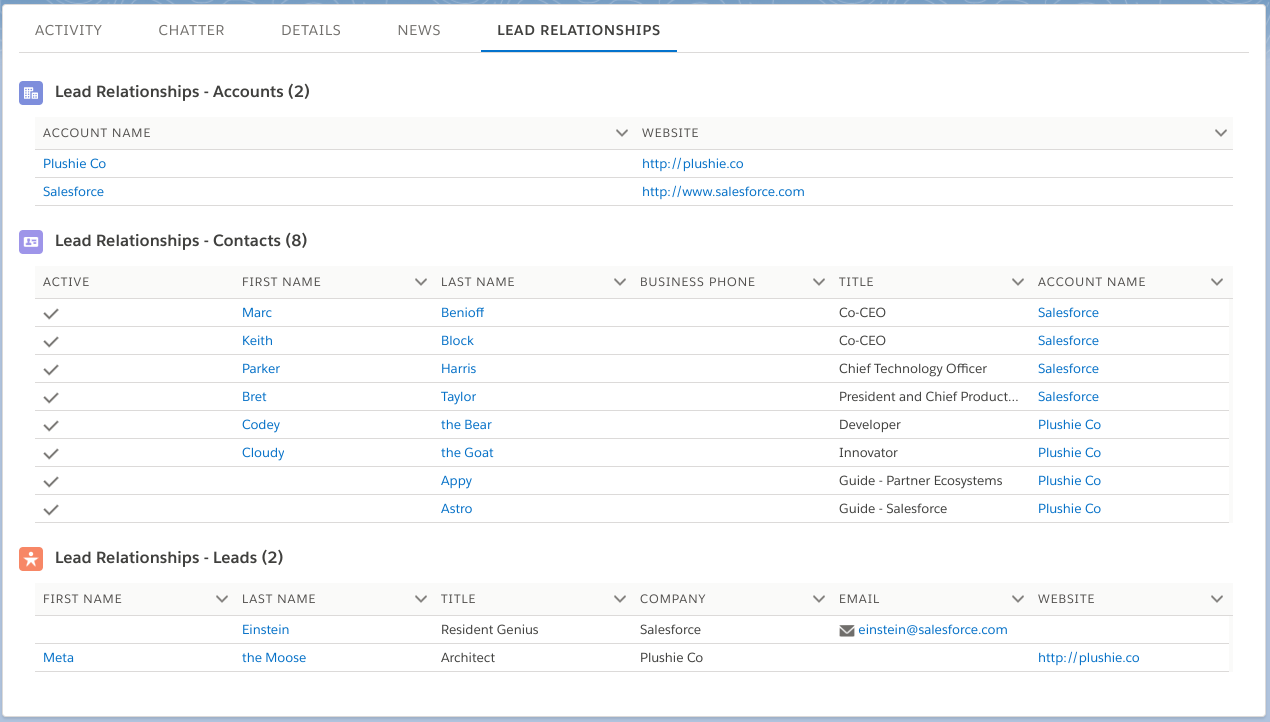Image resolution: width=1270 pixels, height=722 pixels.
Task: Open Company column dropdown arrow
Action: pos(819,599)
